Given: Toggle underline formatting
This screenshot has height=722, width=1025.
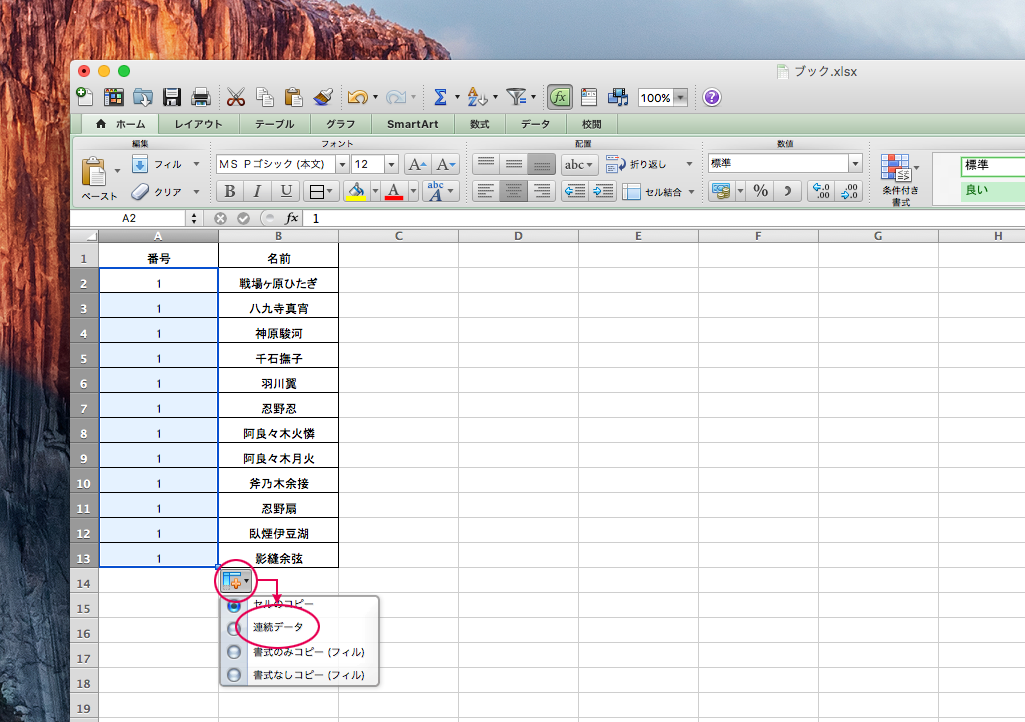Looking at the screenshot, I should coord(286,191).
